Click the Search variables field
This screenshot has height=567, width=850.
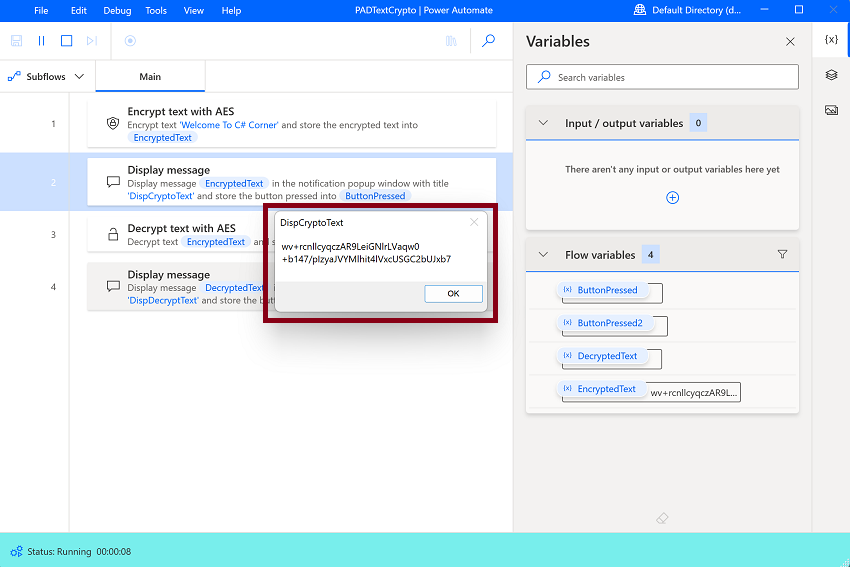[662, 77]
